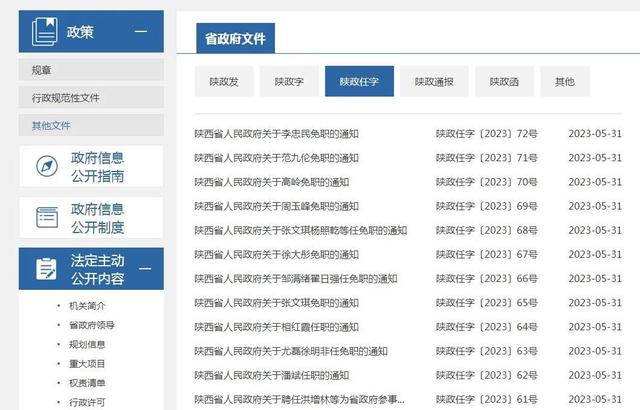Viewport: 640px width, 410px height.
Task: Click document number 陕政任字〔2023〕65号
Action: click(487, 303)
